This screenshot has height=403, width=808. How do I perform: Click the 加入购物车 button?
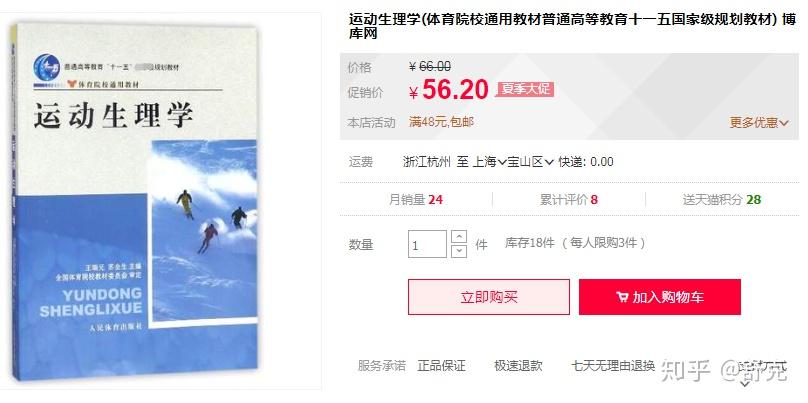pos(660,297)
